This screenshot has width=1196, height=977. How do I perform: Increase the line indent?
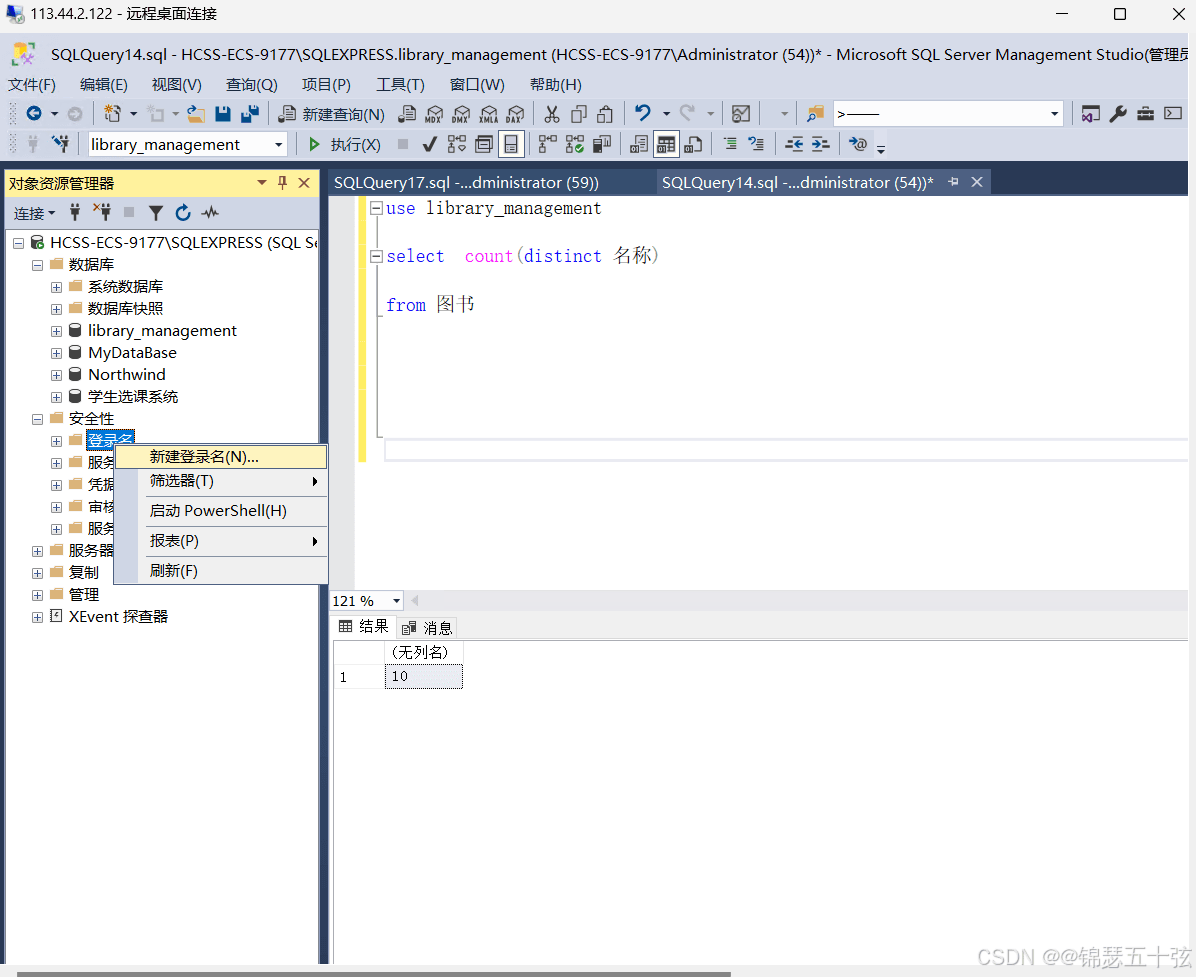tap(820, 144)
